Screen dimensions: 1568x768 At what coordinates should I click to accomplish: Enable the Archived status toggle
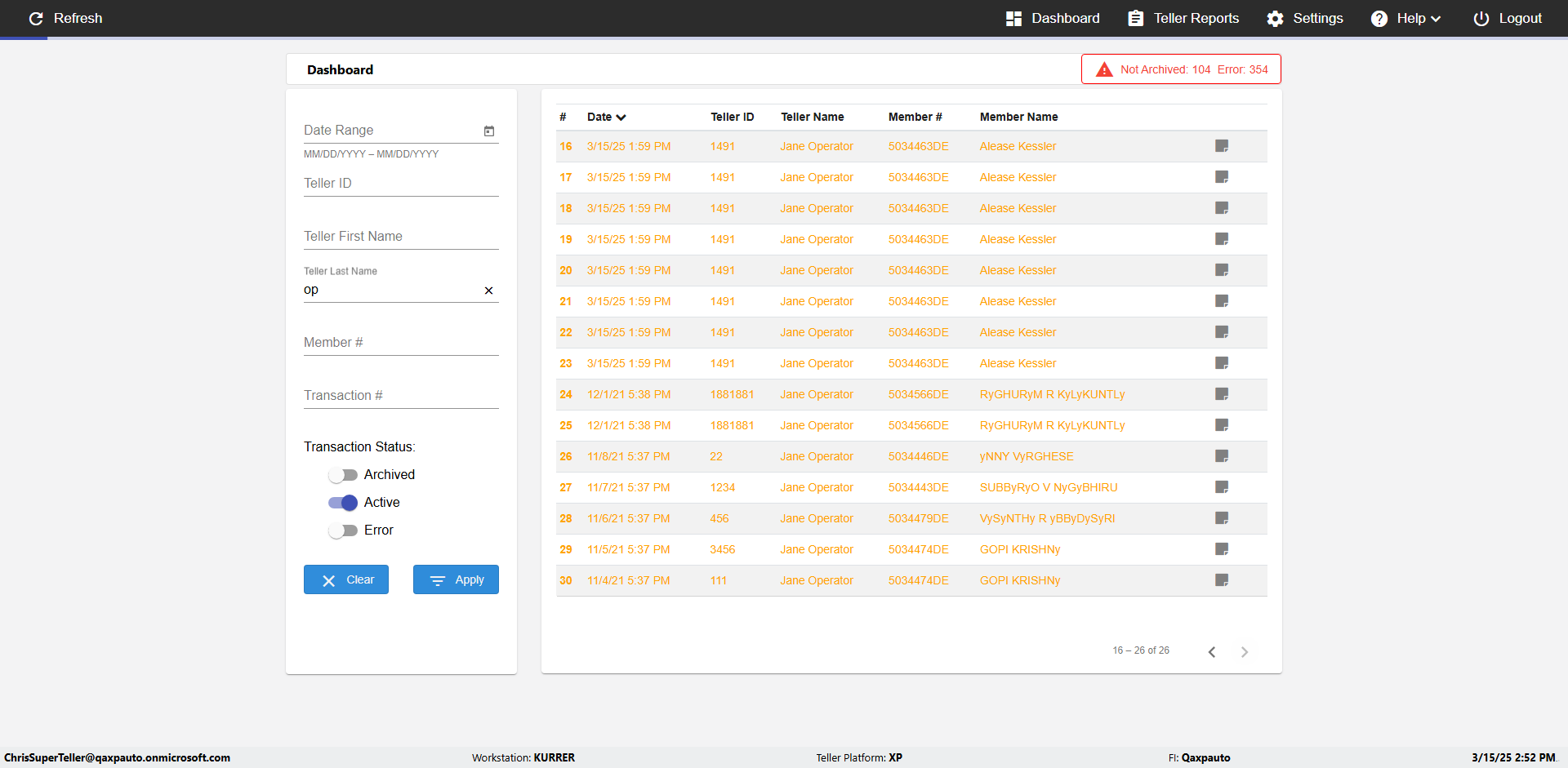pyautogui.click(x=343, y=475)
